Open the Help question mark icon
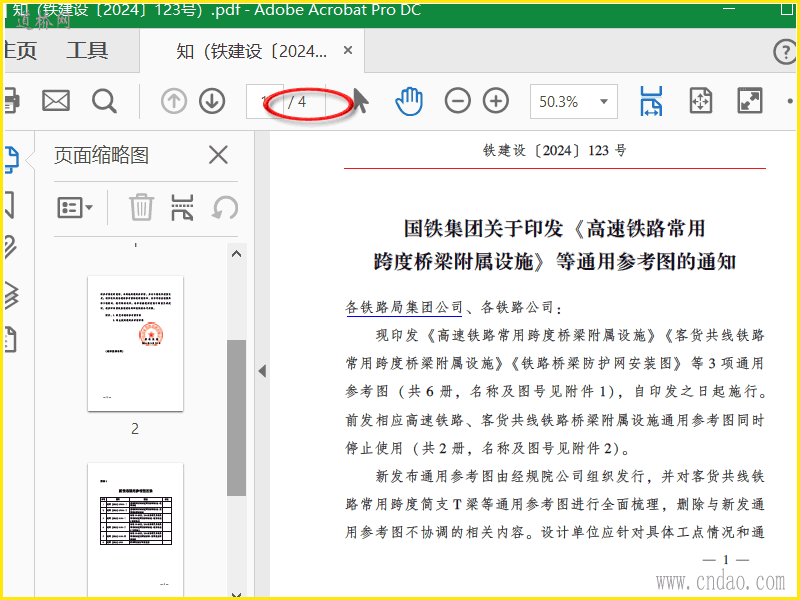The width and height of the screenshot is (800, 600). coord(785,52)
